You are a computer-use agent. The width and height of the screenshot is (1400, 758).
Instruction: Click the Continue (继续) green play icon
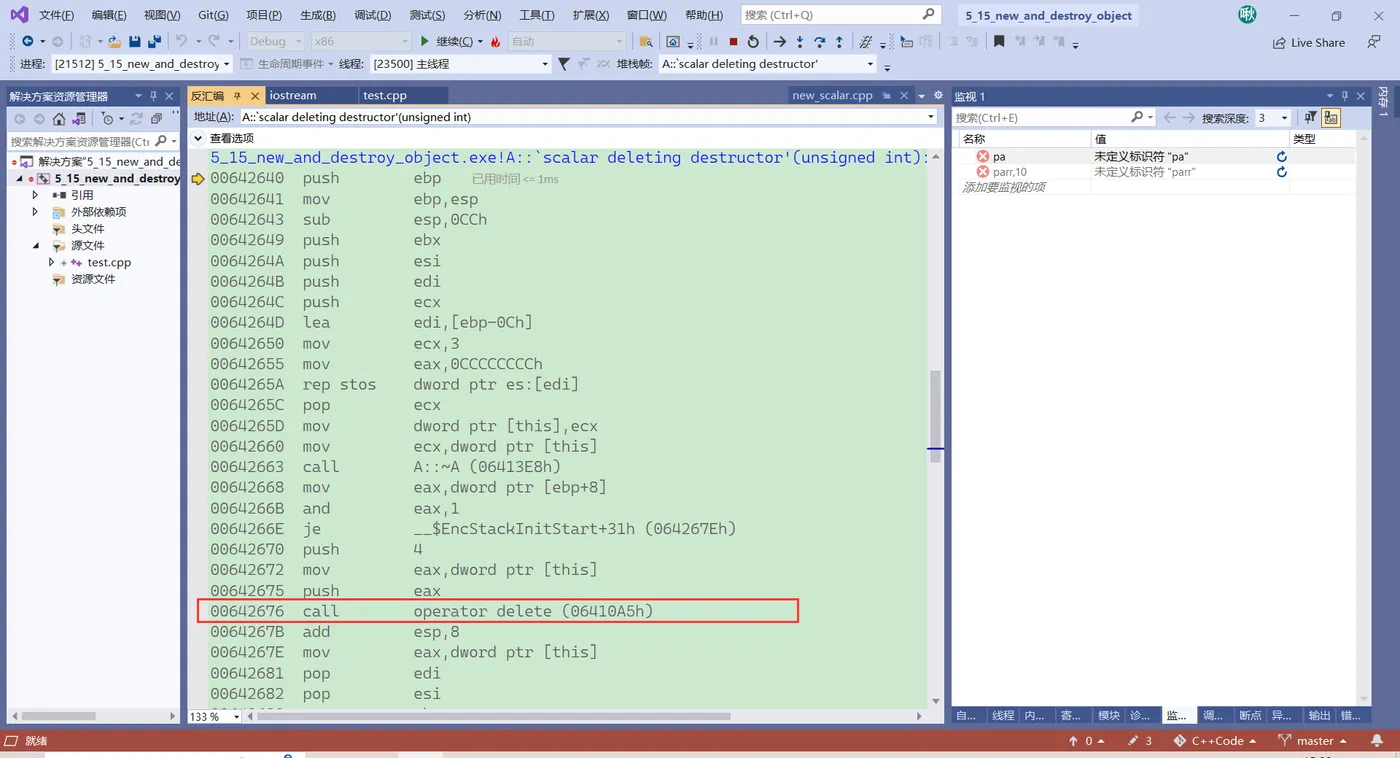coord(424,41)
